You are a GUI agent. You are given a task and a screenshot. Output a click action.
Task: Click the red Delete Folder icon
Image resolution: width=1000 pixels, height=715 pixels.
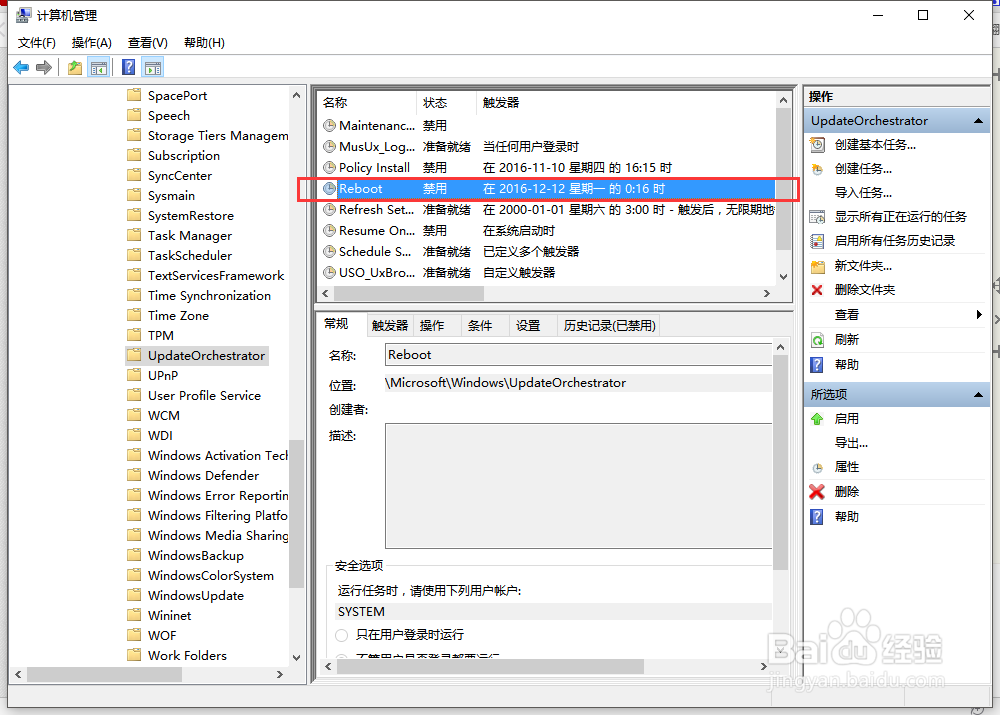[815, 290]
